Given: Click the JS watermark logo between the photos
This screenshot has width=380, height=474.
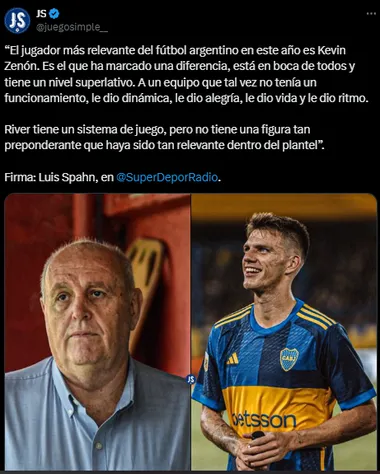Looking at the screenshot, I should tap(191, 379).
